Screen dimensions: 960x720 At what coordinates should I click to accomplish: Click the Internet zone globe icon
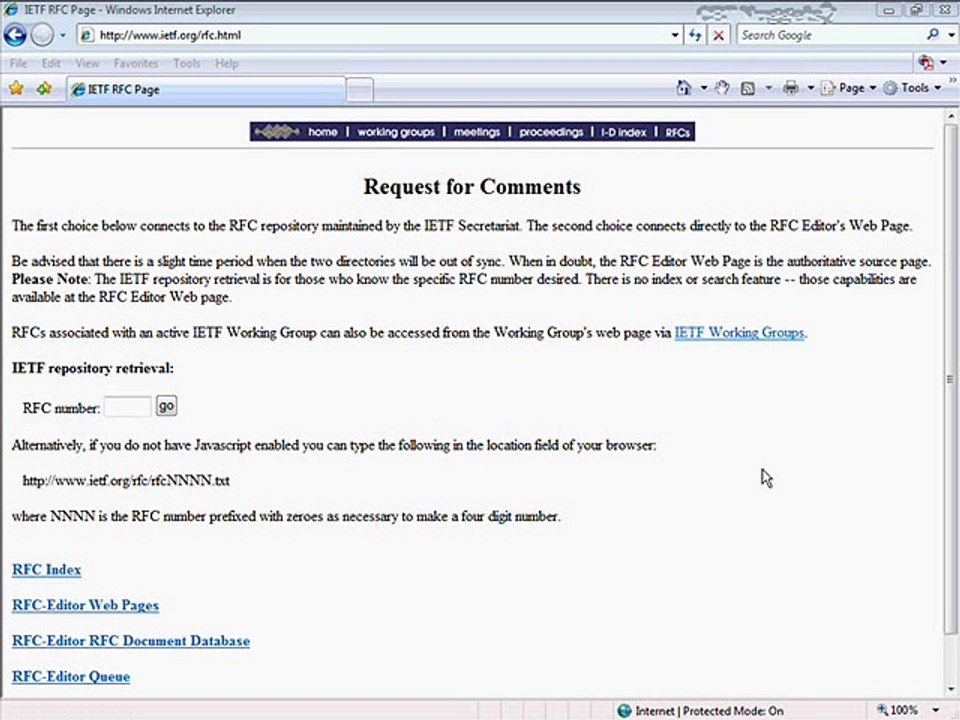[x=624, y=711]
